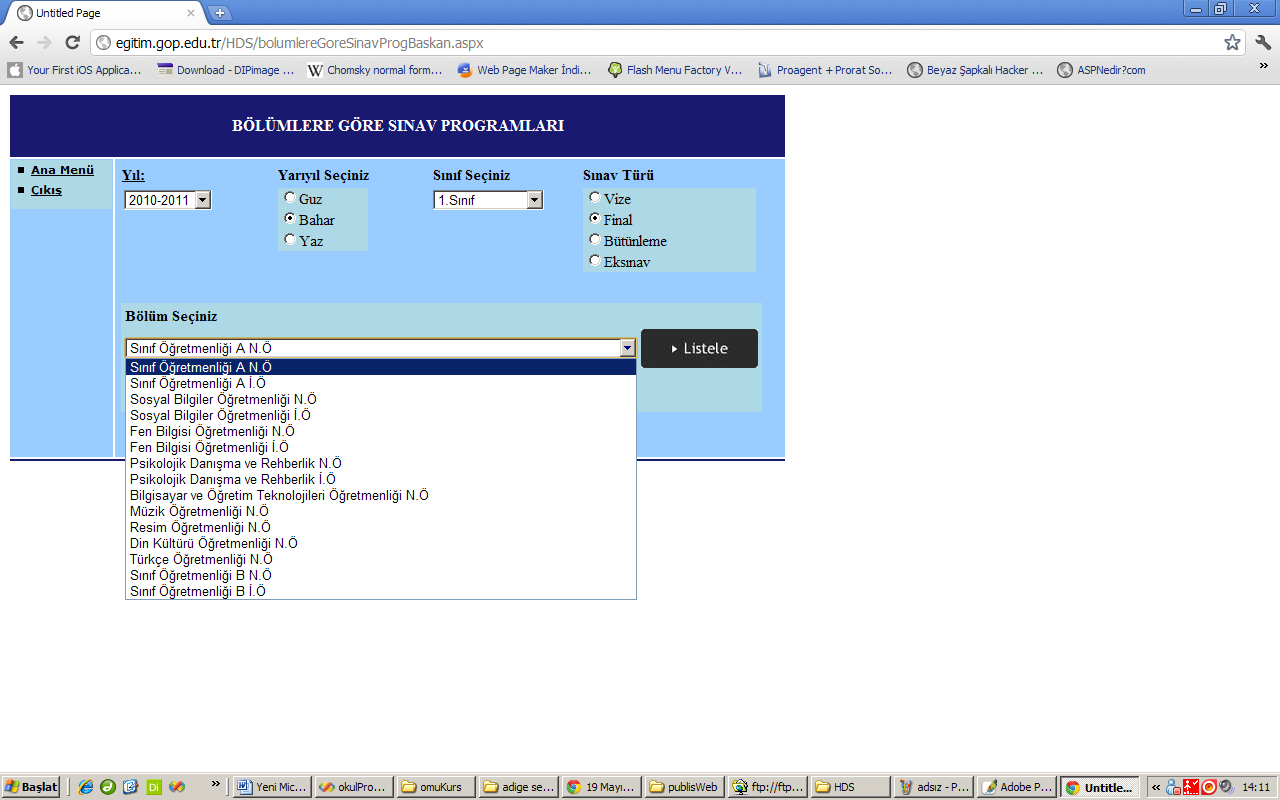Select the Yaz semester radio button
The image size is (1280, 800).
(290, 240)
